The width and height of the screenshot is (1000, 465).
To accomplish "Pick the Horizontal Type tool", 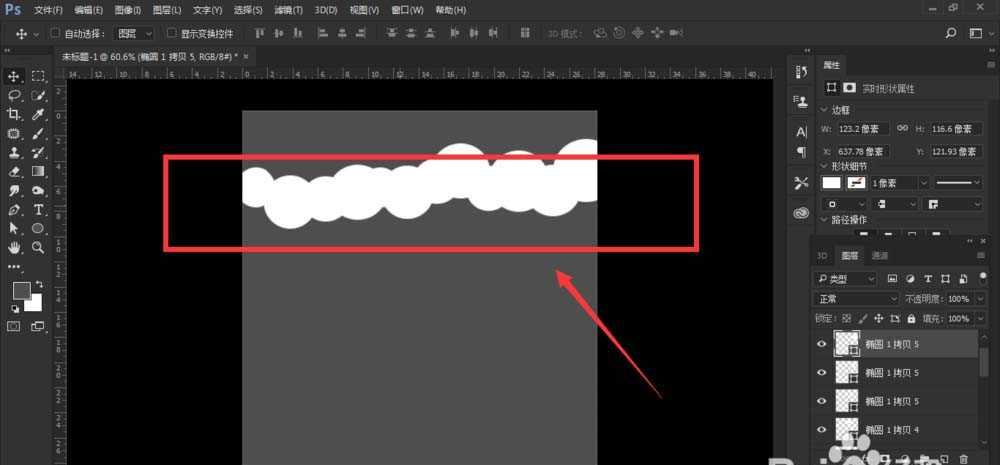I will [x=38, y=210].
